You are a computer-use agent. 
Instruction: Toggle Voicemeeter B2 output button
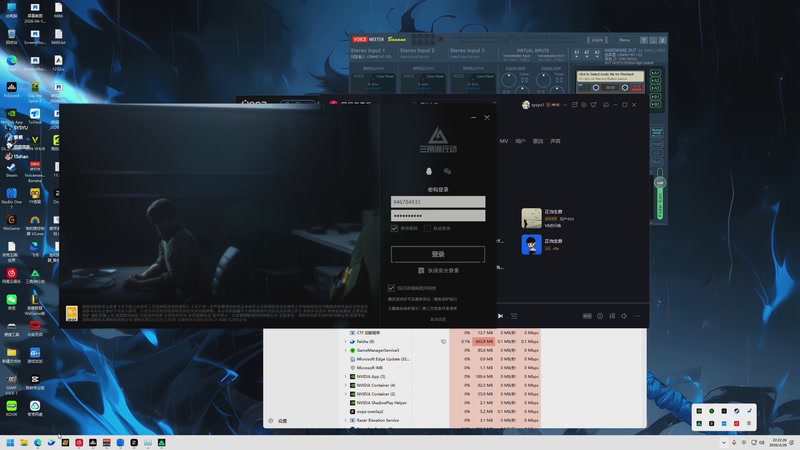656,104
